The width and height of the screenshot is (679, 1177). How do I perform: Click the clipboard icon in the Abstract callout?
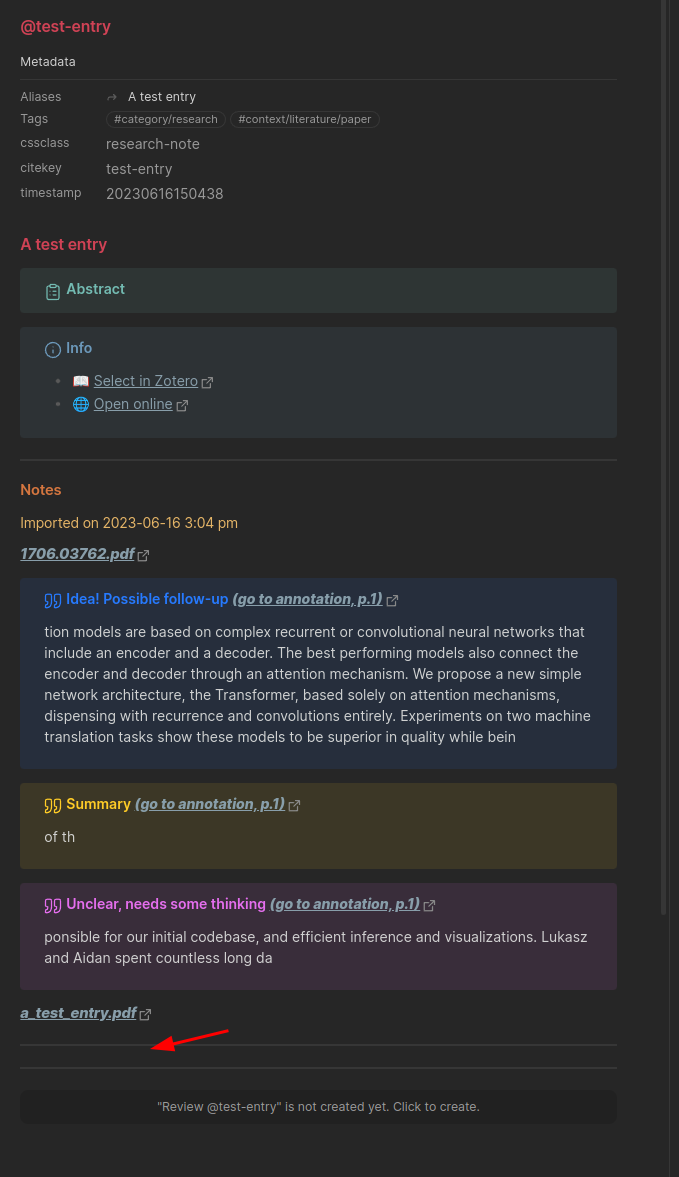click(52, 290)
